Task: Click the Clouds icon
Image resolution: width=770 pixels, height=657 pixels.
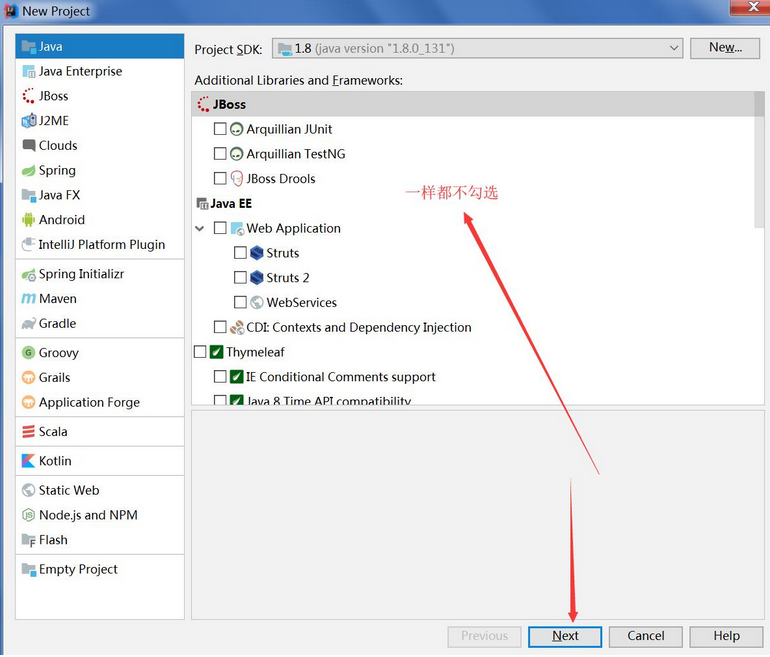Action: (29, 146)
